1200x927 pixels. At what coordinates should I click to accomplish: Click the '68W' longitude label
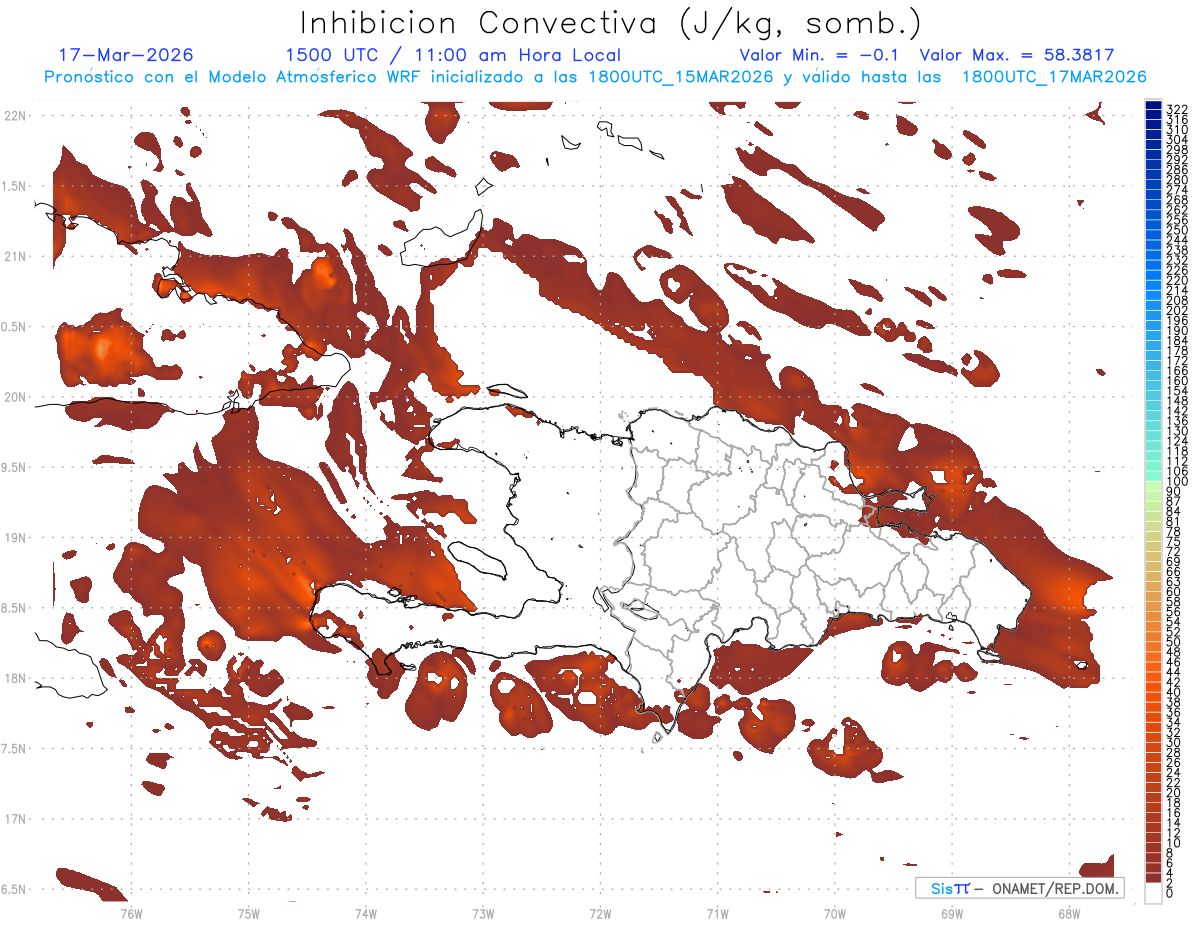pyautogui.click(x=1069, y=914)
